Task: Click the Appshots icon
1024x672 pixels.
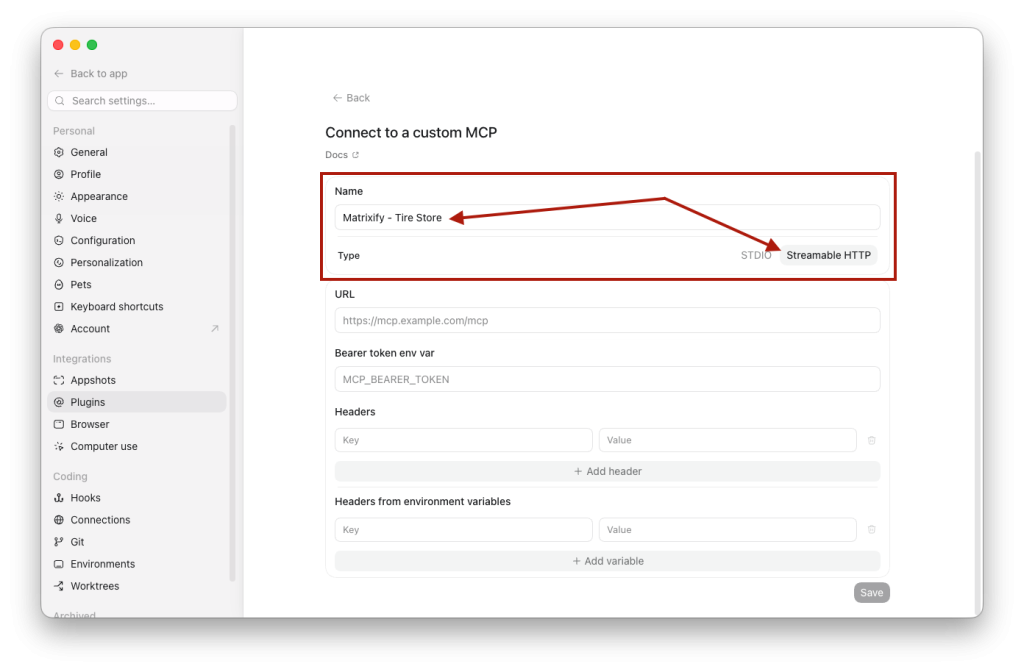Action: (59, 380)
